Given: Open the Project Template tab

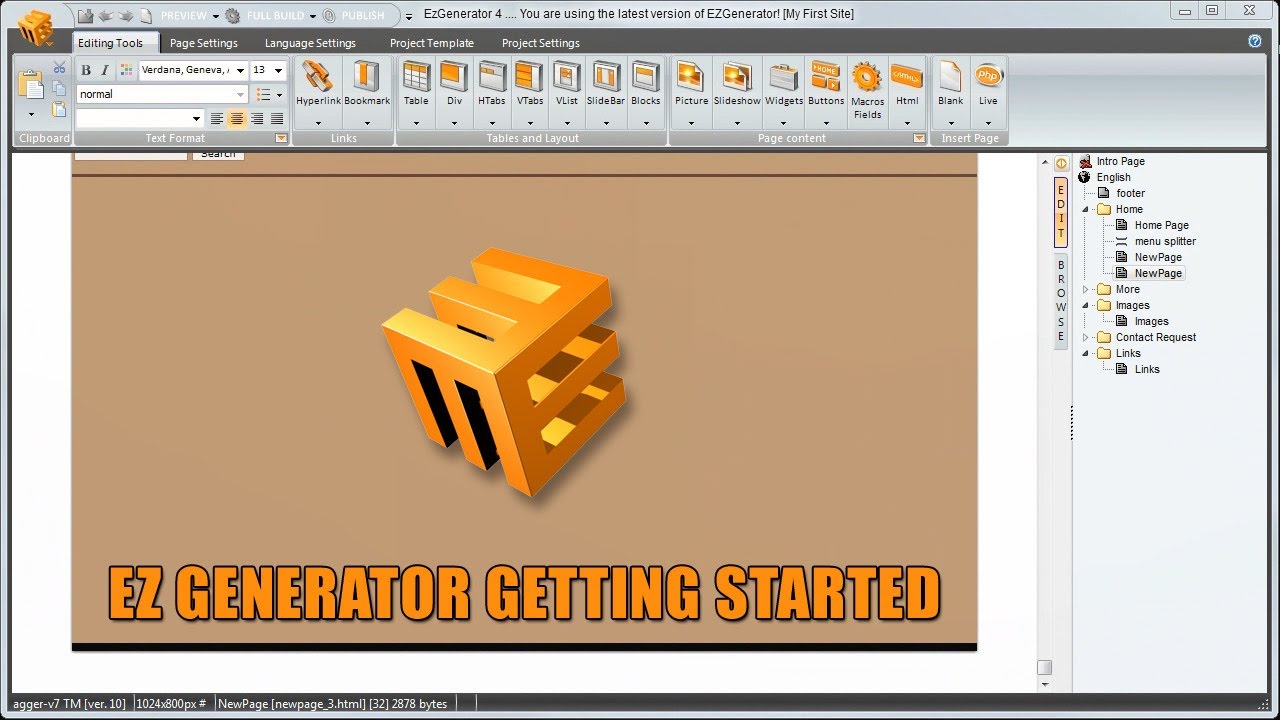Looking at the screenshot, I should click(x=432, y=43).
